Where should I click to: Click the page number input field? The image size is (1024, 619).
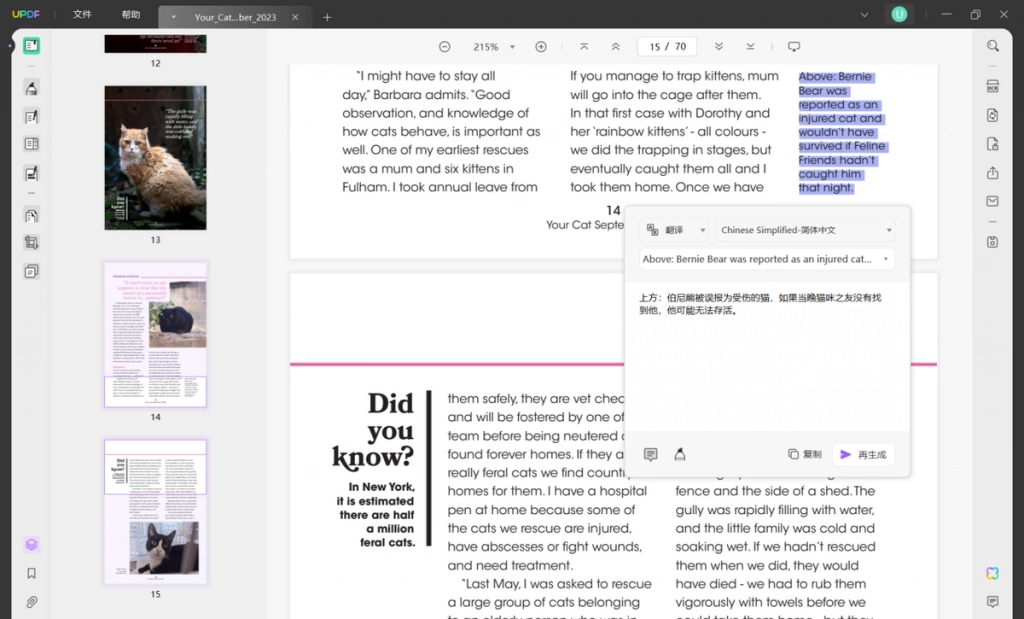coord(667,46)
